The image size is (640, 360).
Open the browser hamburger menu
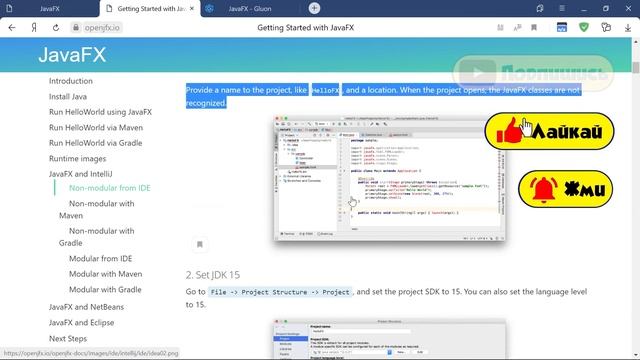(562, 8)
